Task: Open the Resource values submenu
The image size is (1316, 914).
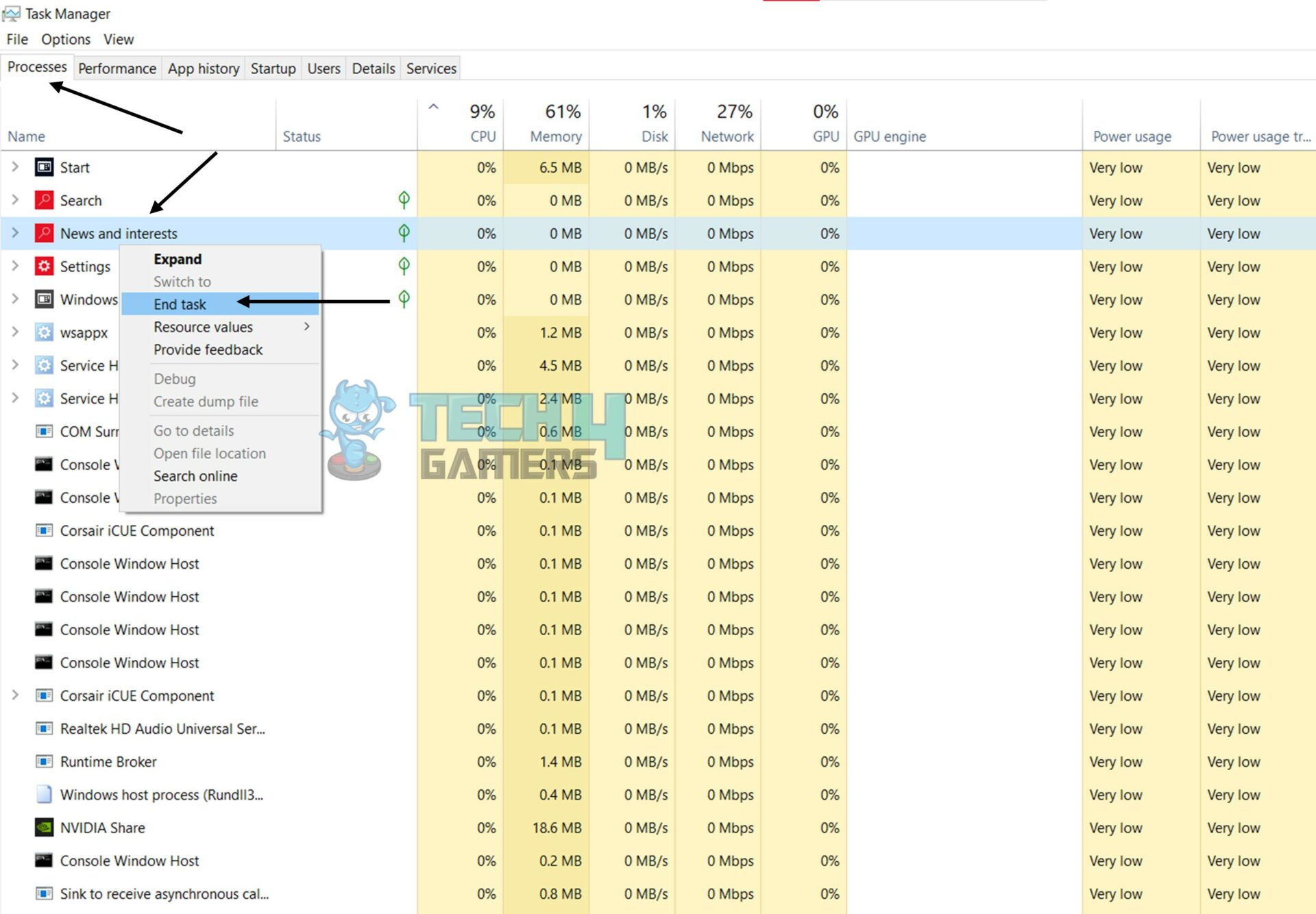Action: pos(203,327)
